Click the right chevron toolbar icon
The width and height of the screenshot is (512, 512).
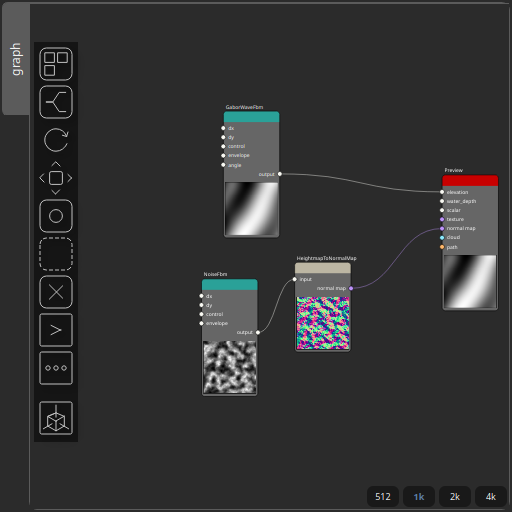[56, 330]
